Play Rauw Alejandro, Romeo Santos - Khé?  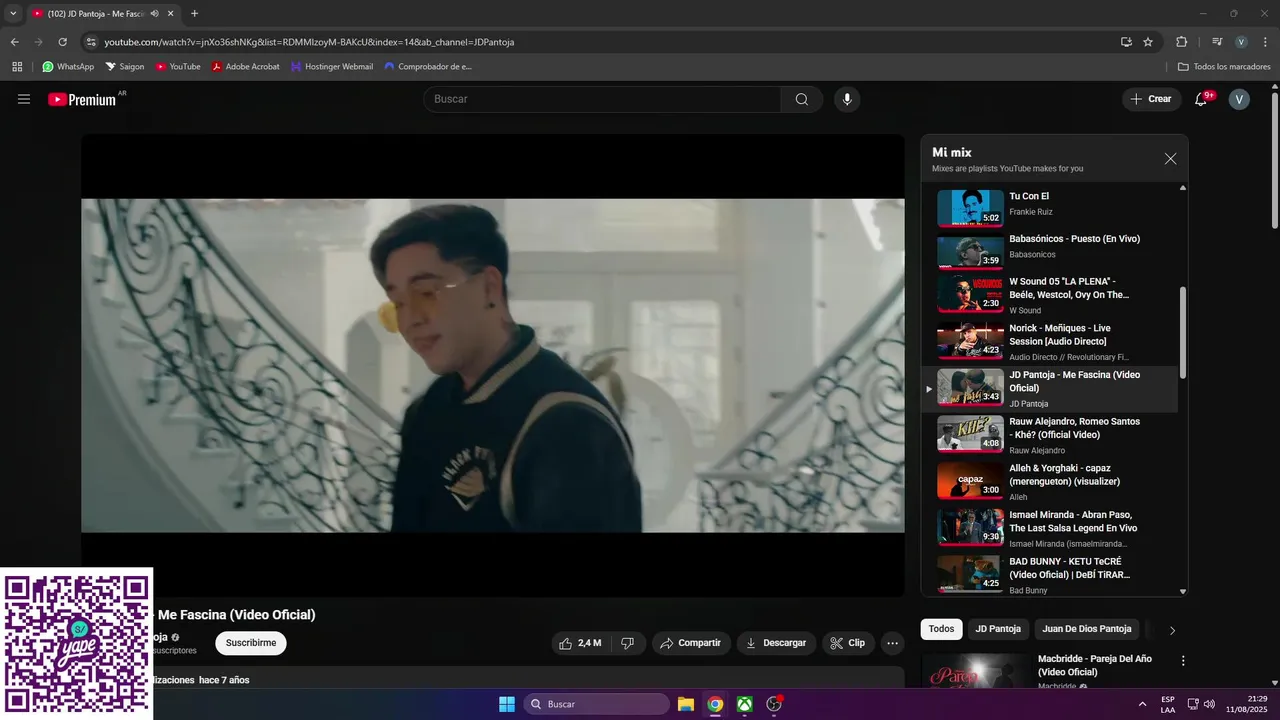[1050, 435]
